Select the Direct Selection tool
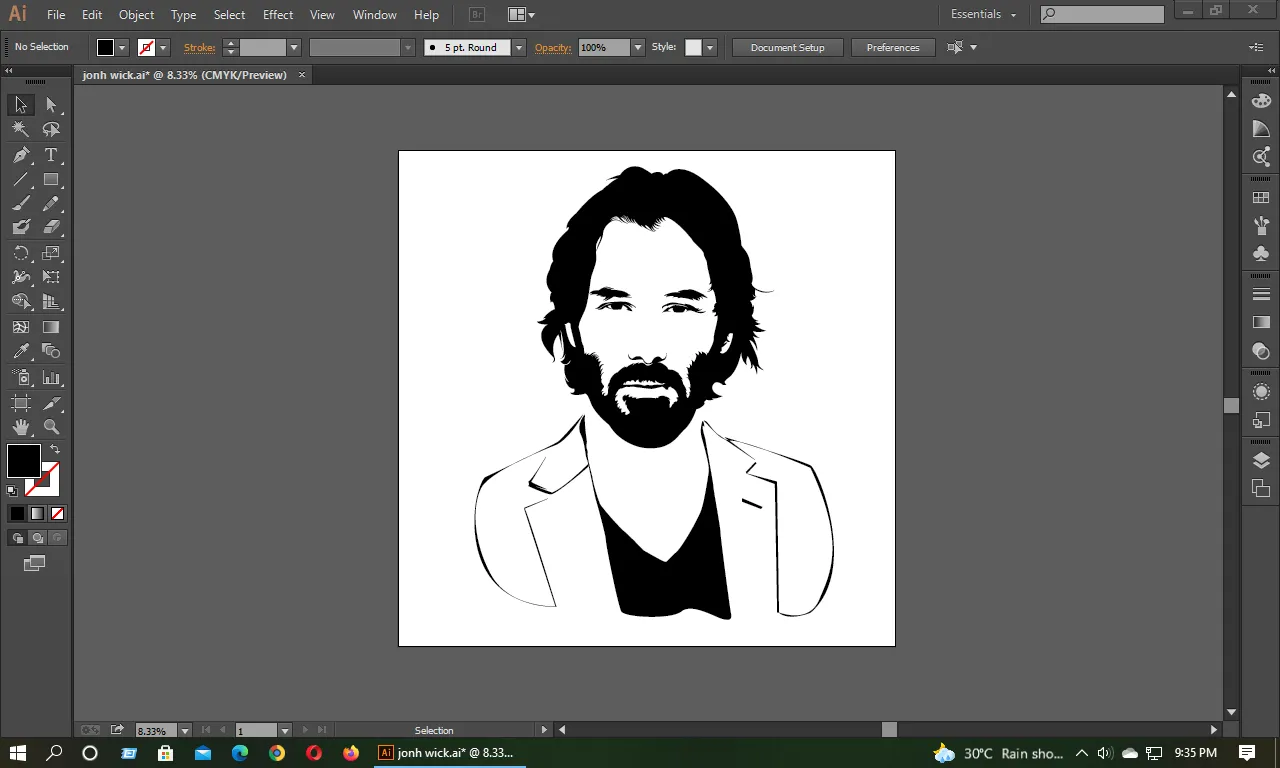 point(51,105)
